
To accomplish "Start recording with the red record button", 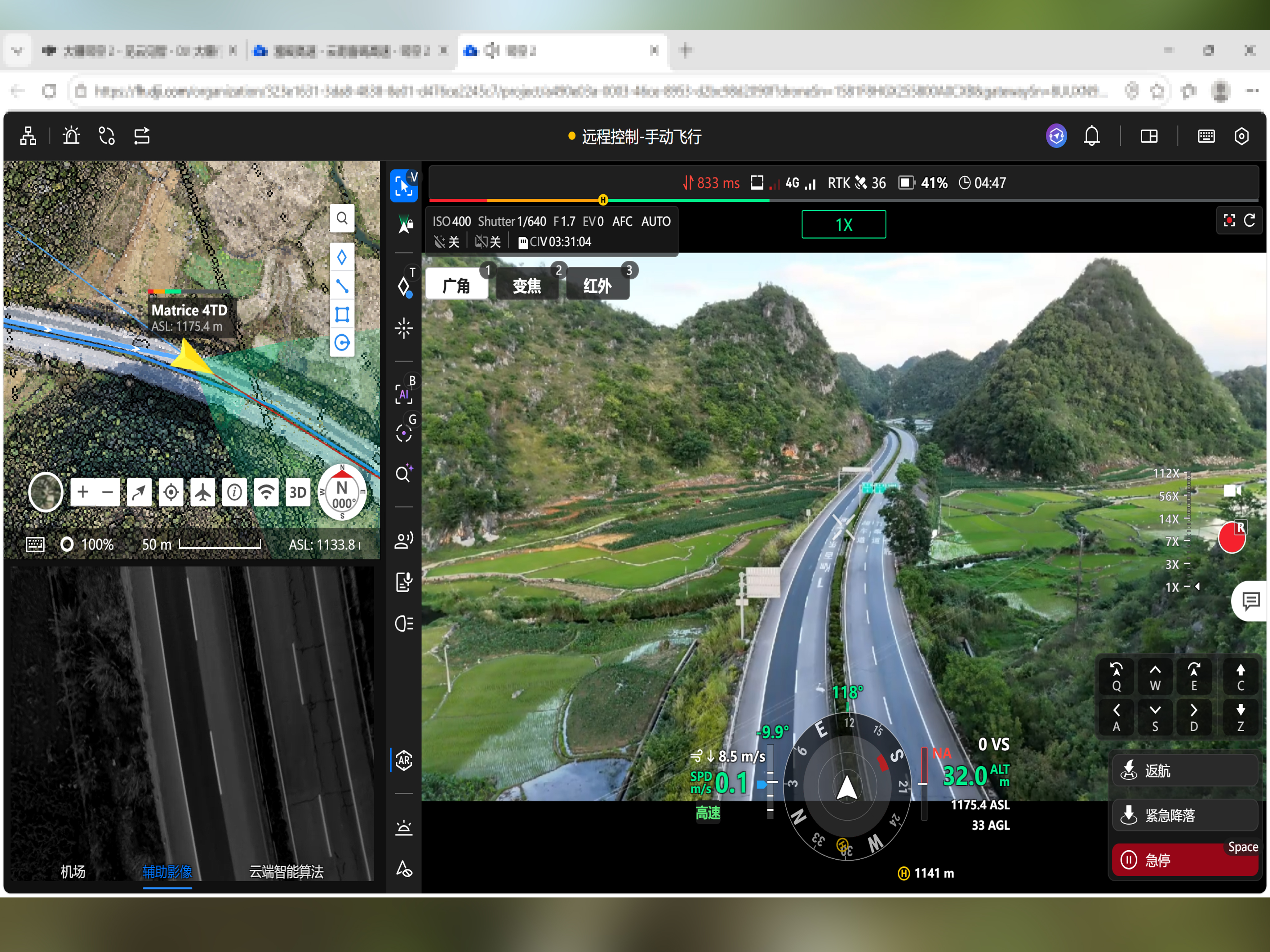I will coord(1232,537).
